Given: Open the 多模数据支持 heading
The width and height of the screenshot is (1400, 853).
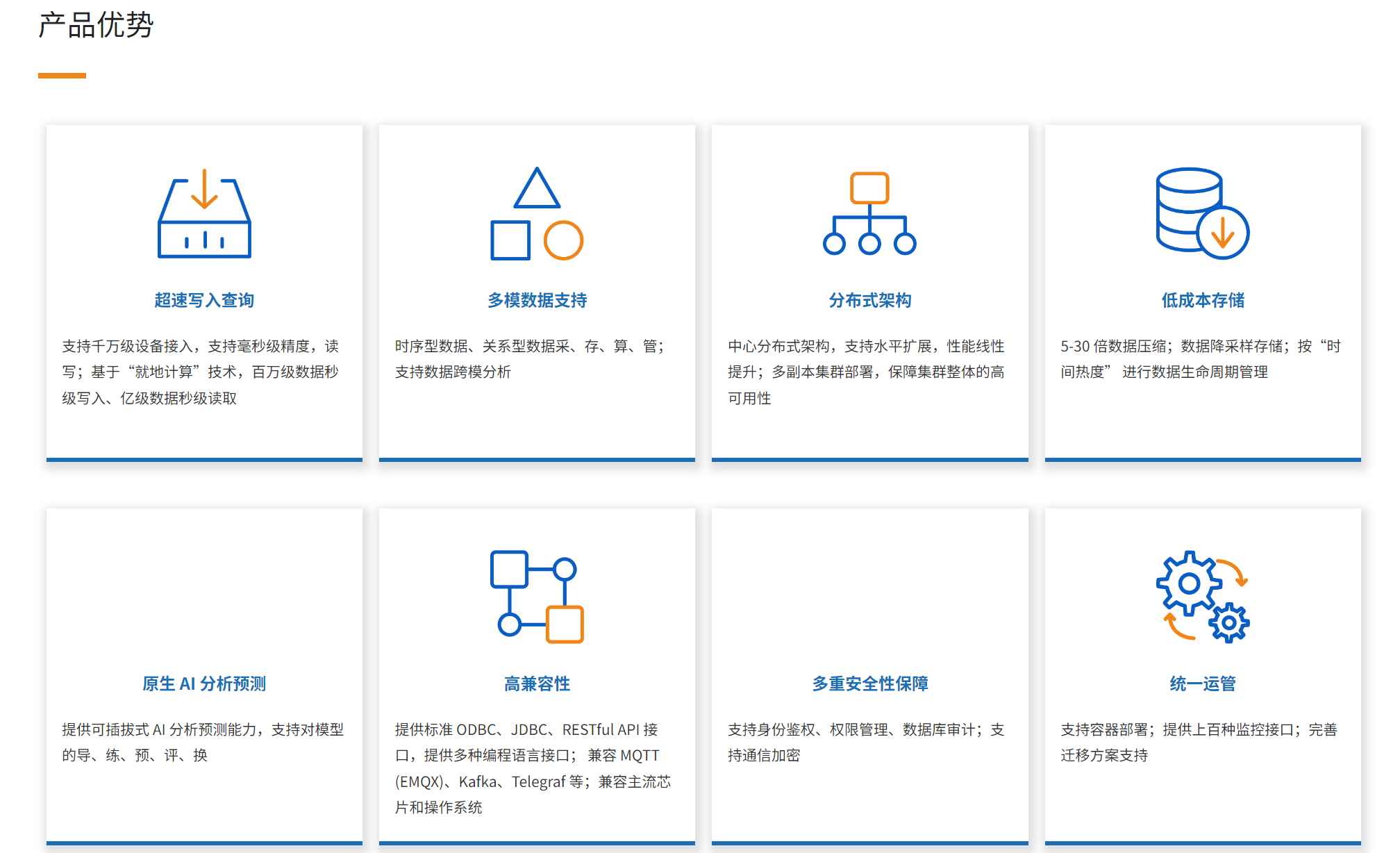Looking at the screenshot, I should (x=537, y=300).
